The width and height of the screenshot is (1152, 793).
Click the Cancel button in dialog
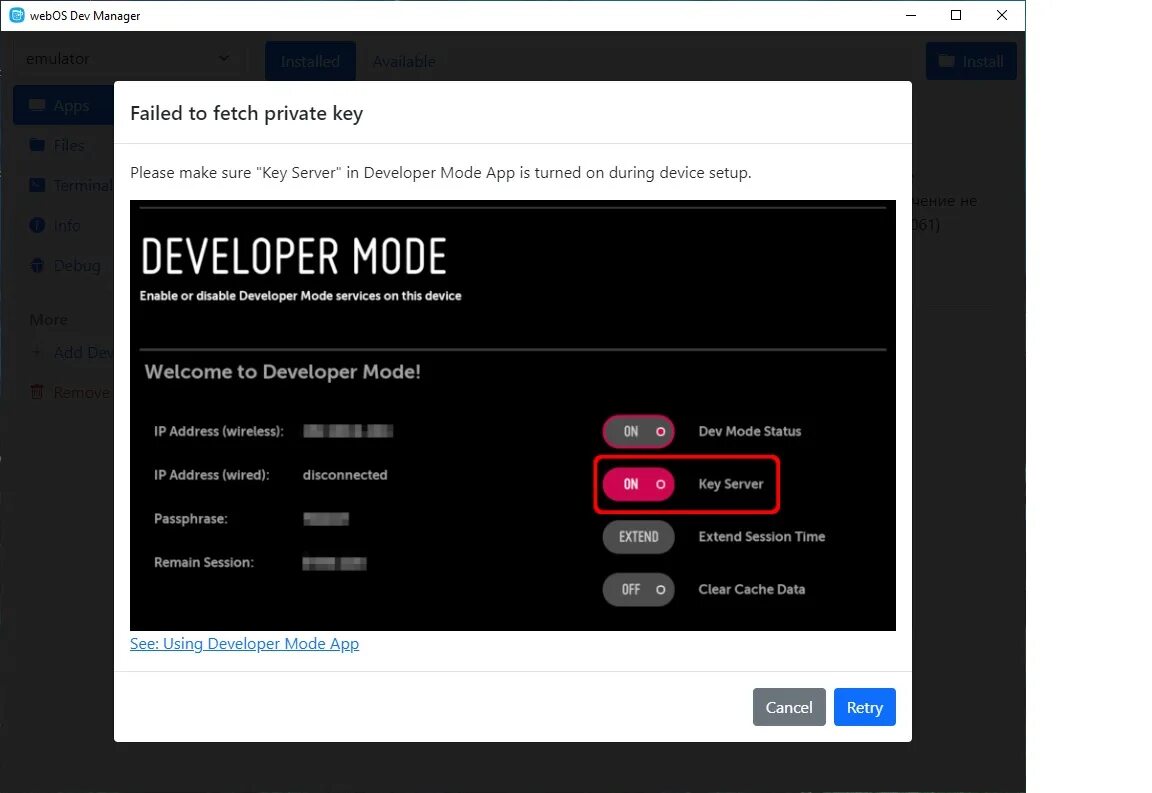tap(789, 707)
